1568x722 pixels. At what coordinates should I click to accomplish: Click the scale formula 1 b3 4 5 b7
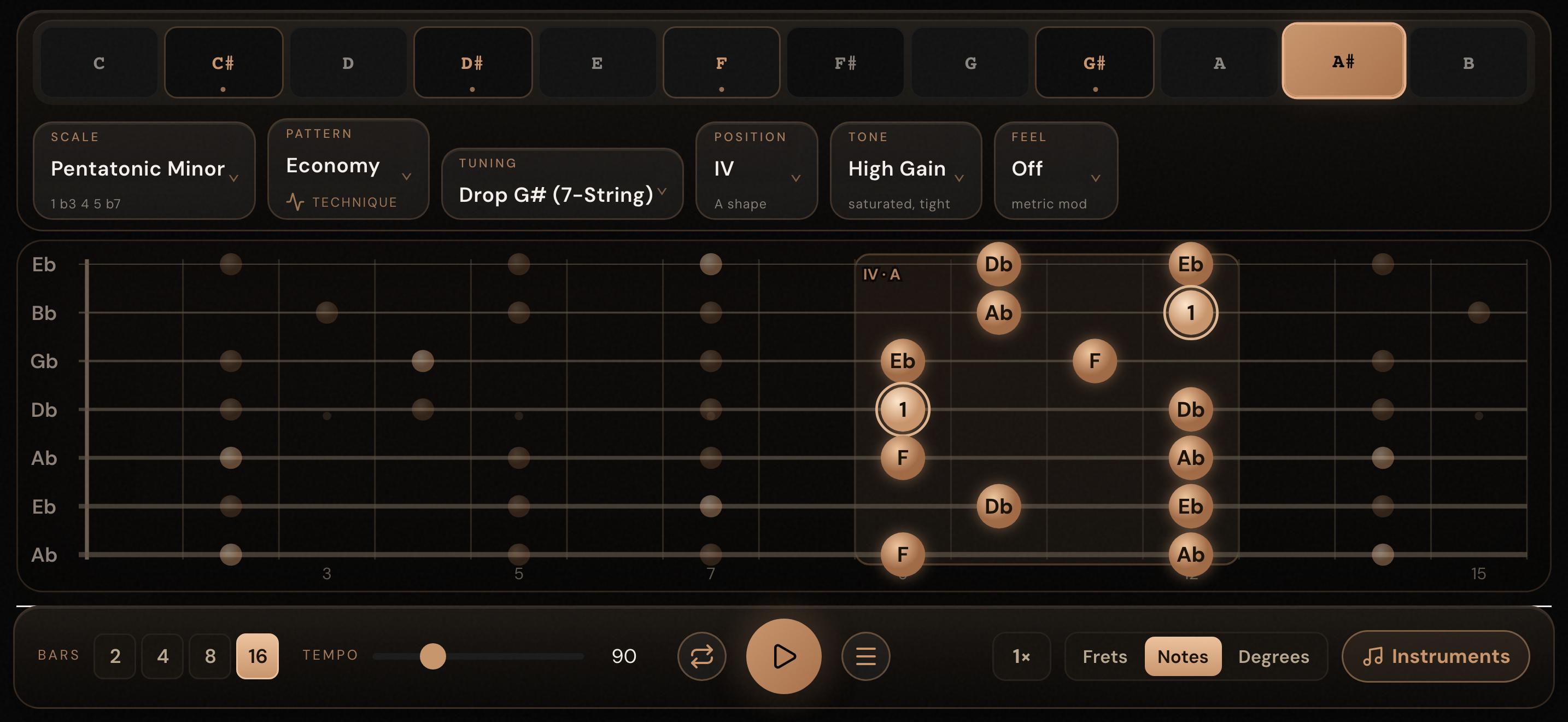(x=85, y=204)
